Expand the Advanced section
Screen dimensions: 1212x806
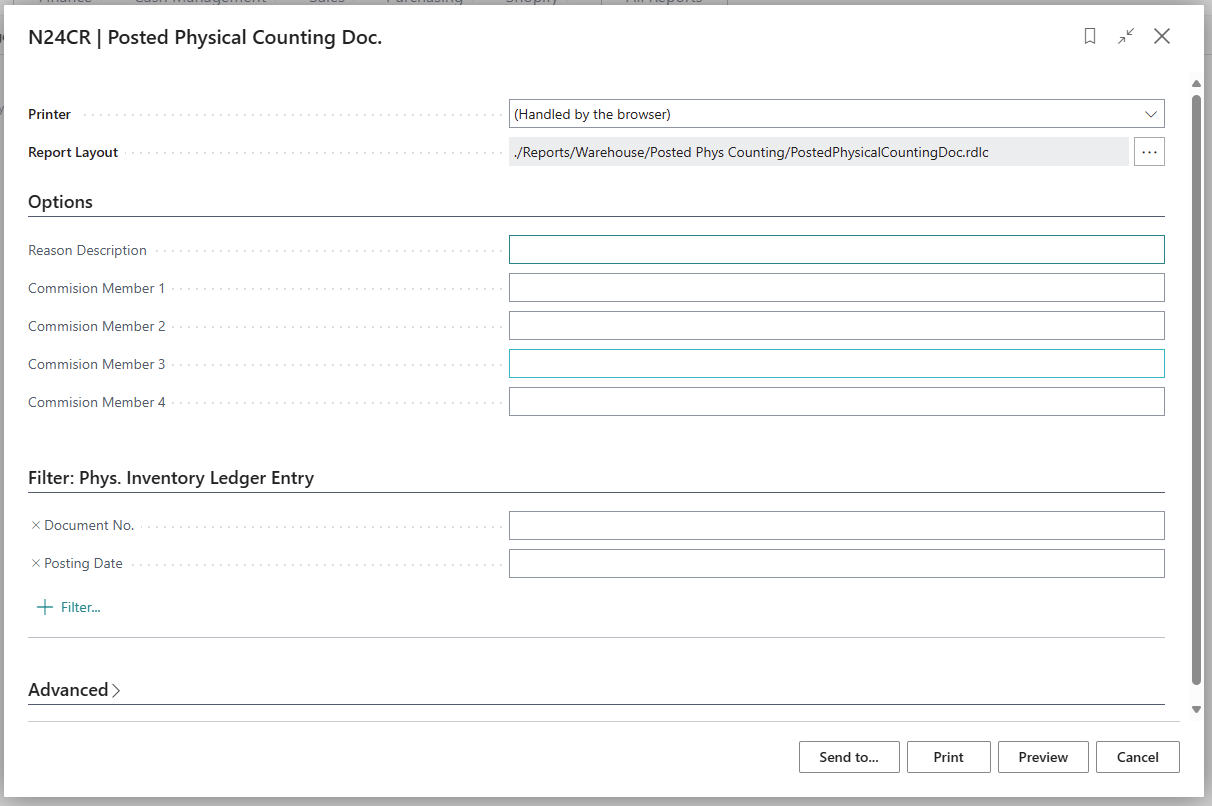click(x=74, y=690)
